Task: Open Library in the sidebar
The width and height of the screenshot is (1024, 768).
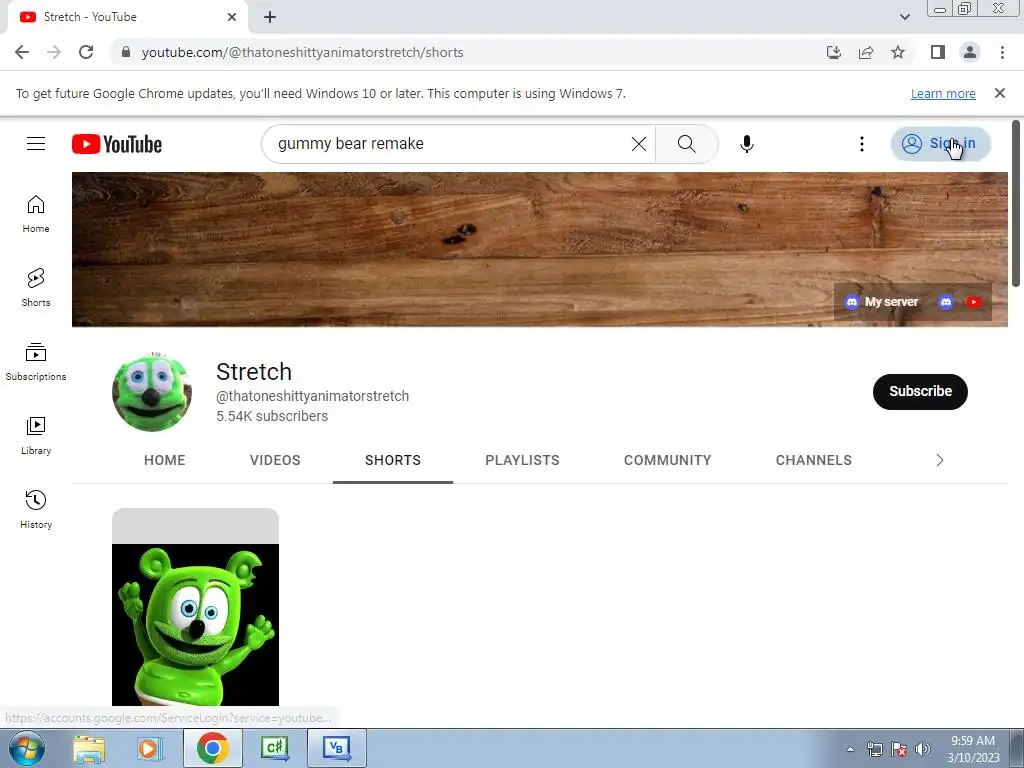Action: click(36, 436)
